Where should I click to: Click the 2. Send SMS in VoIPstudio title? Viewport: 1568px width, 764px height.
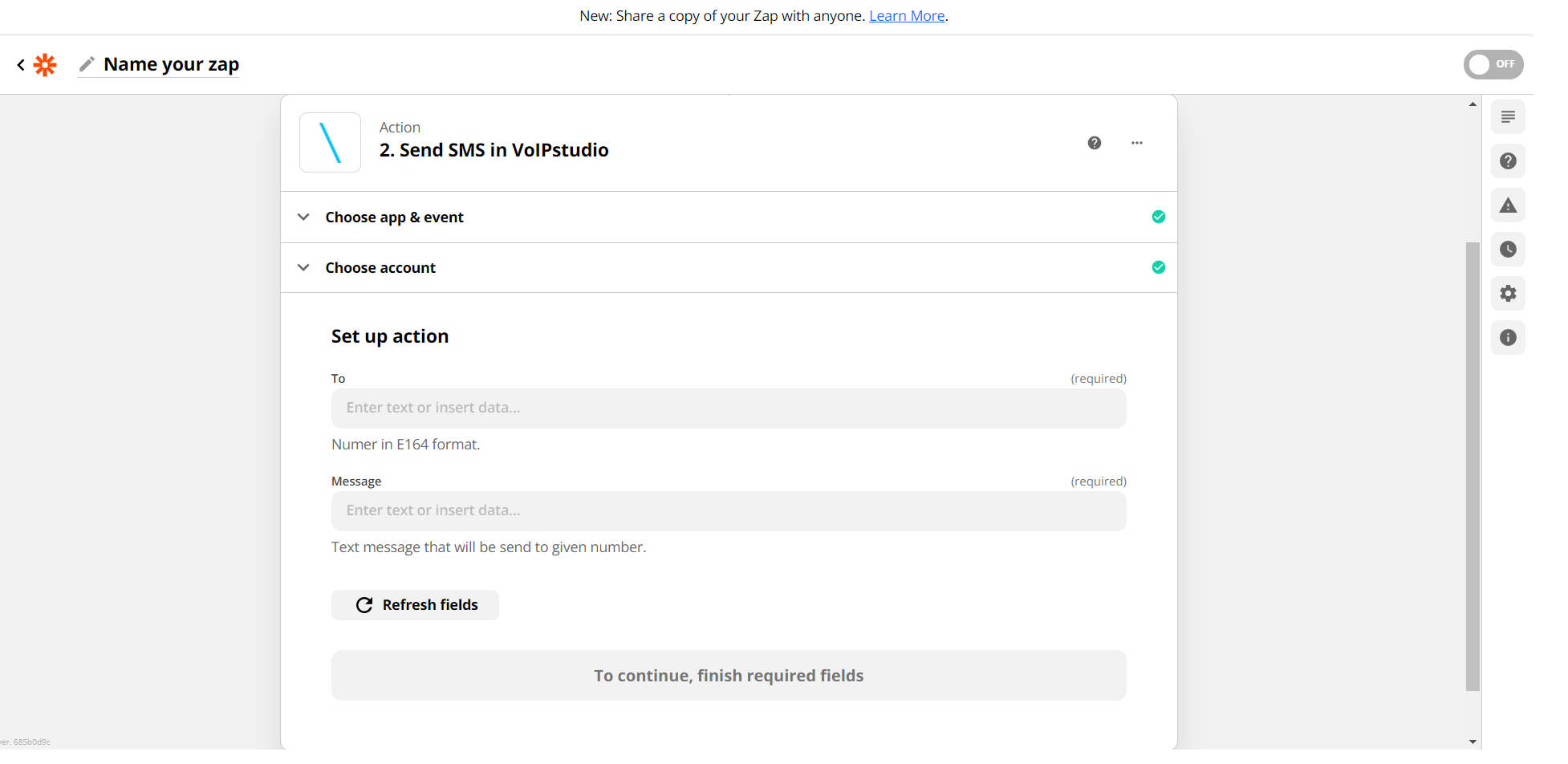[494, 150]
